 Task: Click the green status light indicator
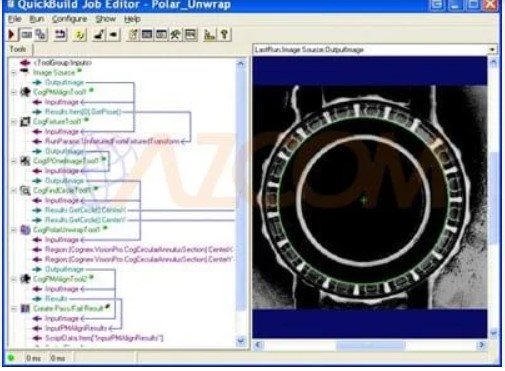11,358
